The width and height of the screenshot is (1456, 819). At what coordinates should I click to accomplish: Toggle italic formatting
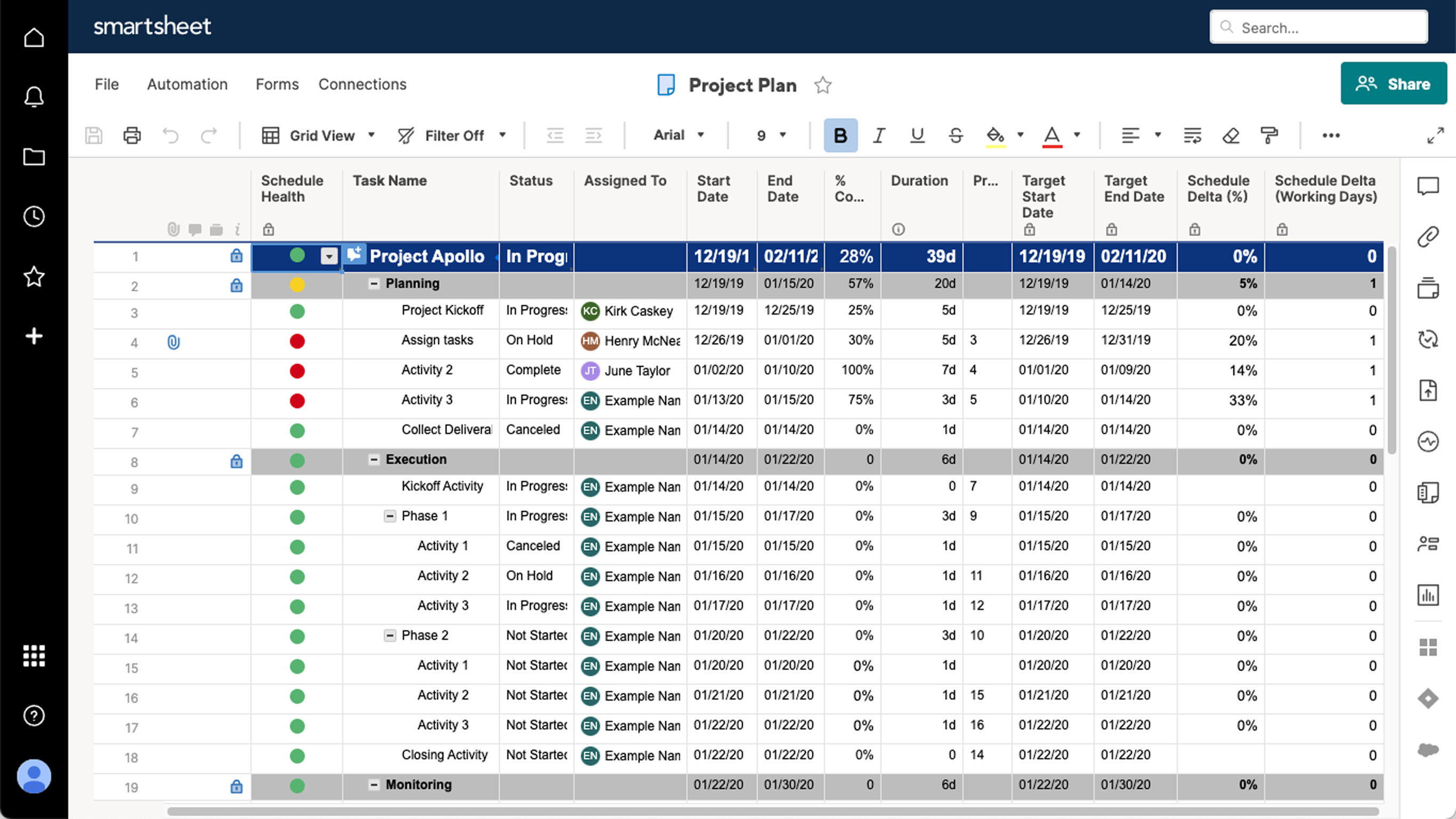click(x=878, y=135)
